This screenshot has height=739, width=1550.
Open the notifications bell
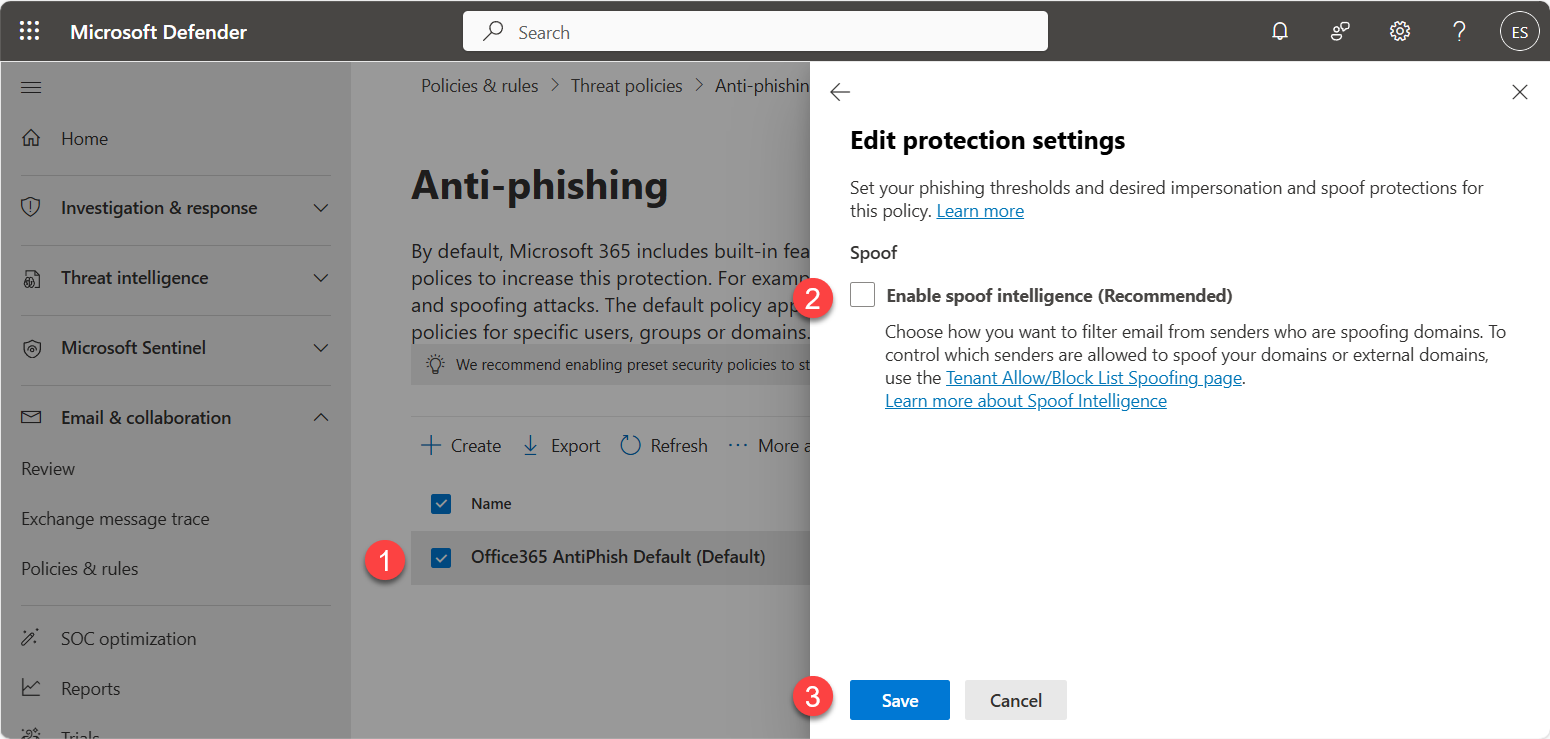1280,31
